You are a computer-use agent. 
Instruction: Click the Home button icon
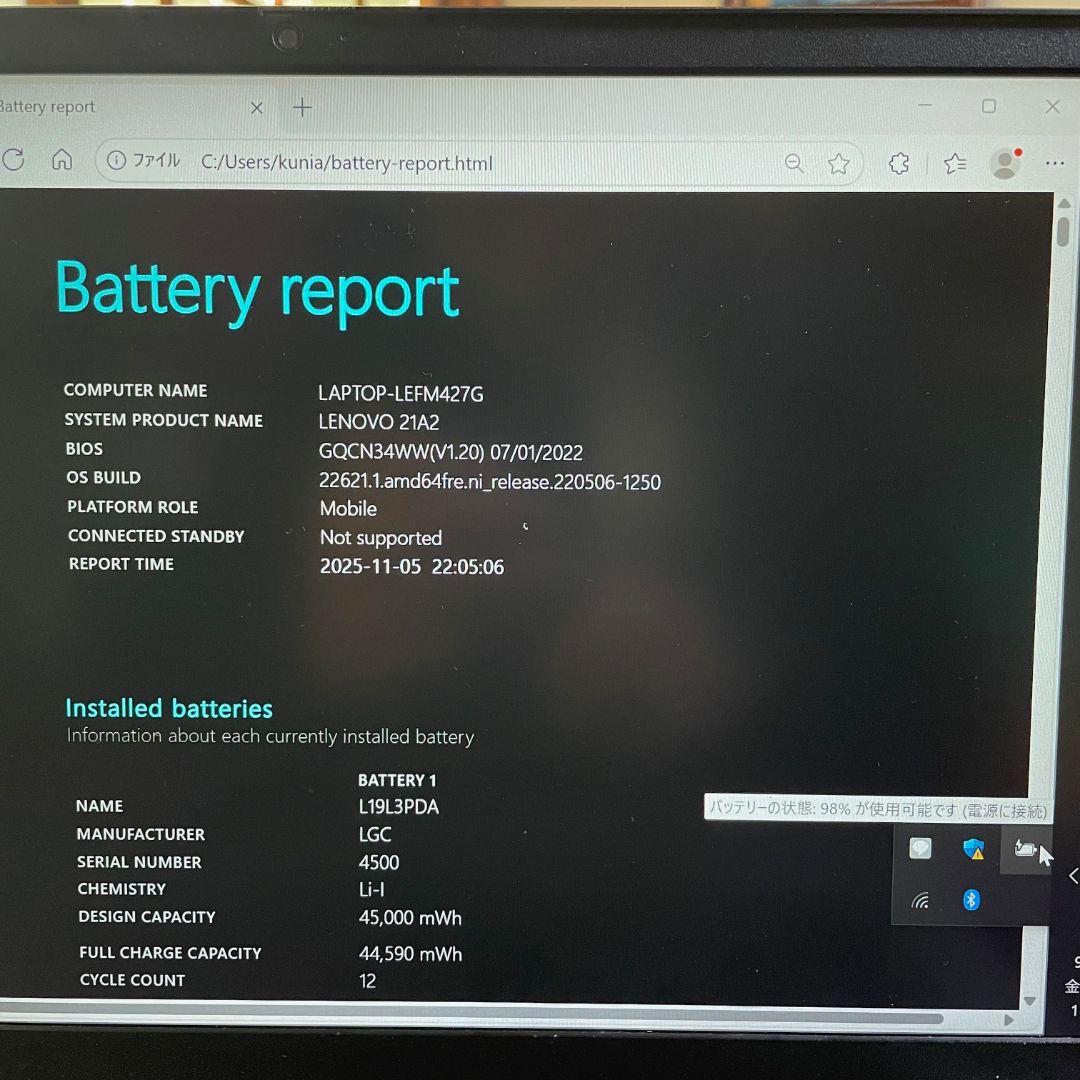pos(62,160)
